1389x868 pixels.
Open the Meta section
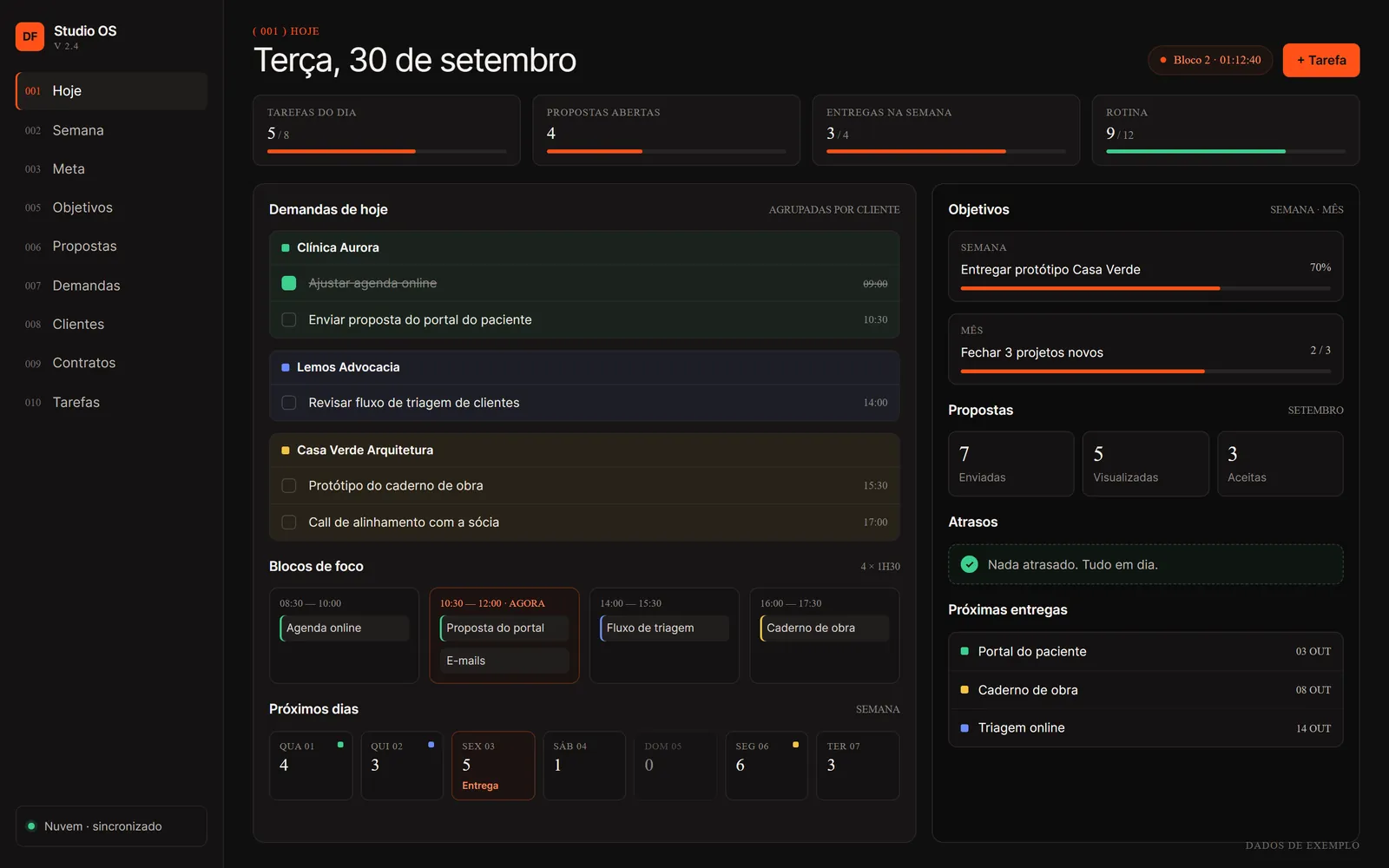click(111, 169)
